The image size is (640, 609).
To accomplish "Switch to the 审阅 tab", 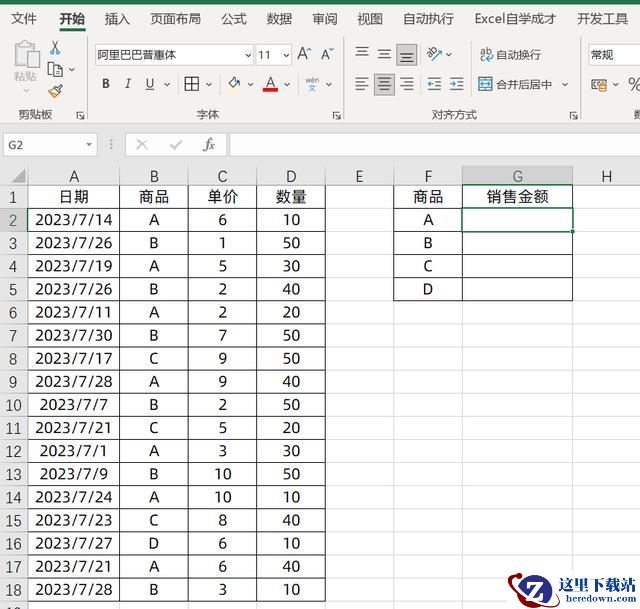I will pos(325,19).
